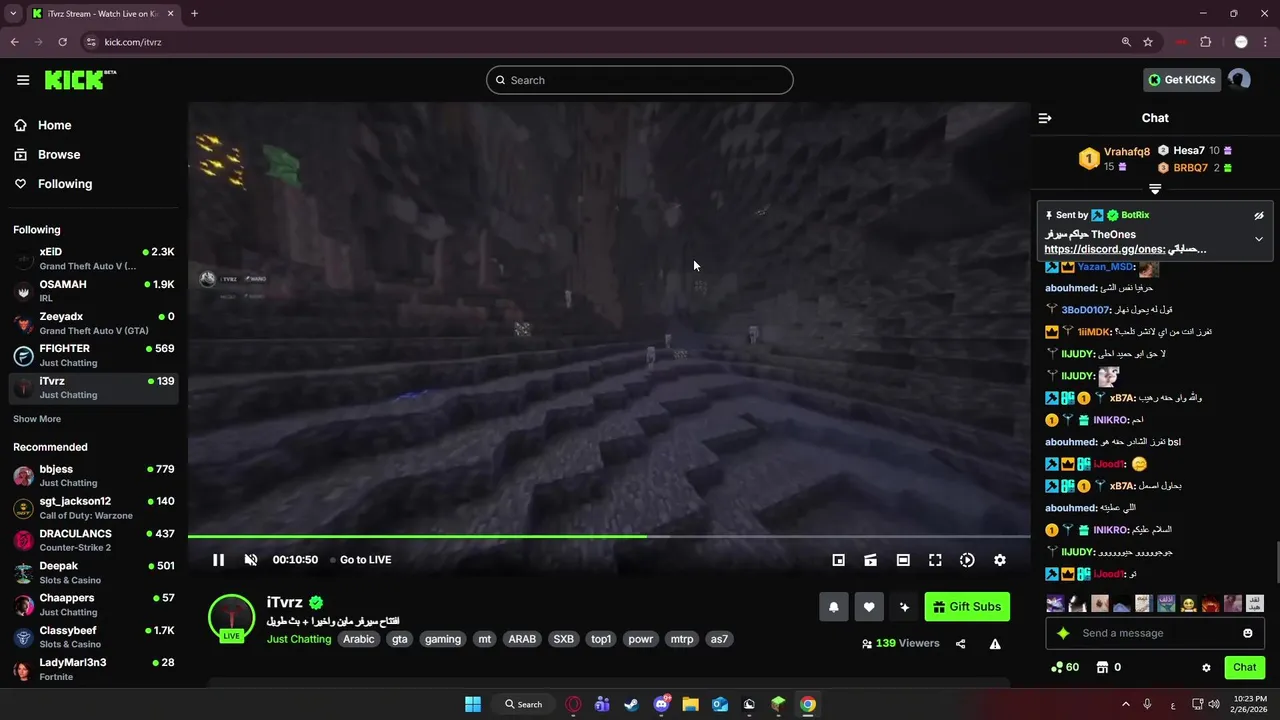
Task: Click the Arabic tag
Action: 358,639
